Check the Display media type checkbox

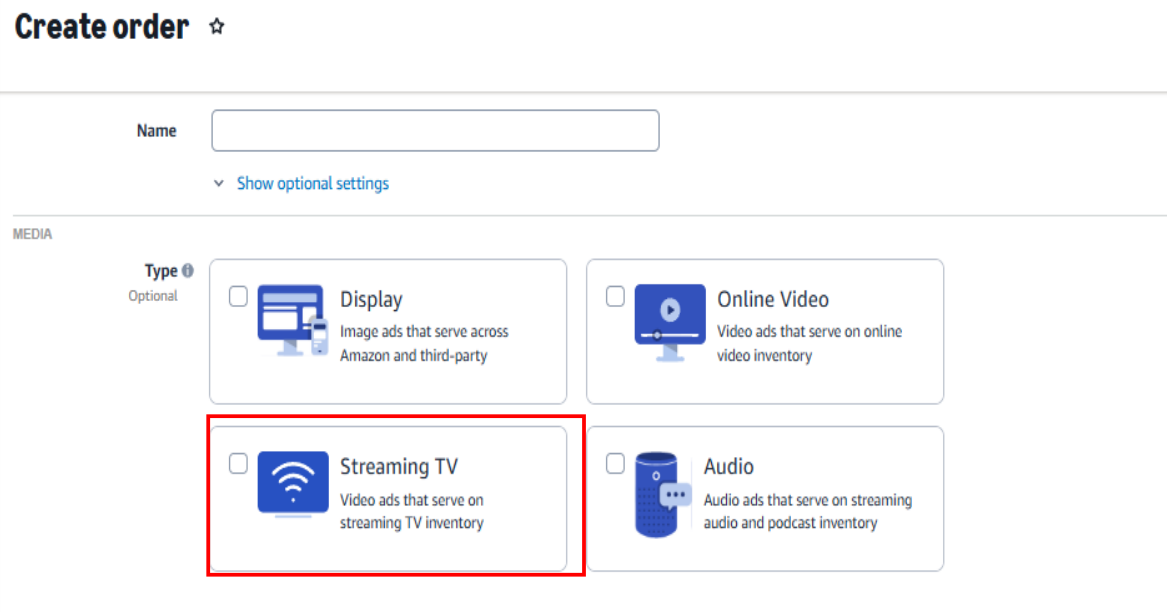point(238,296)
